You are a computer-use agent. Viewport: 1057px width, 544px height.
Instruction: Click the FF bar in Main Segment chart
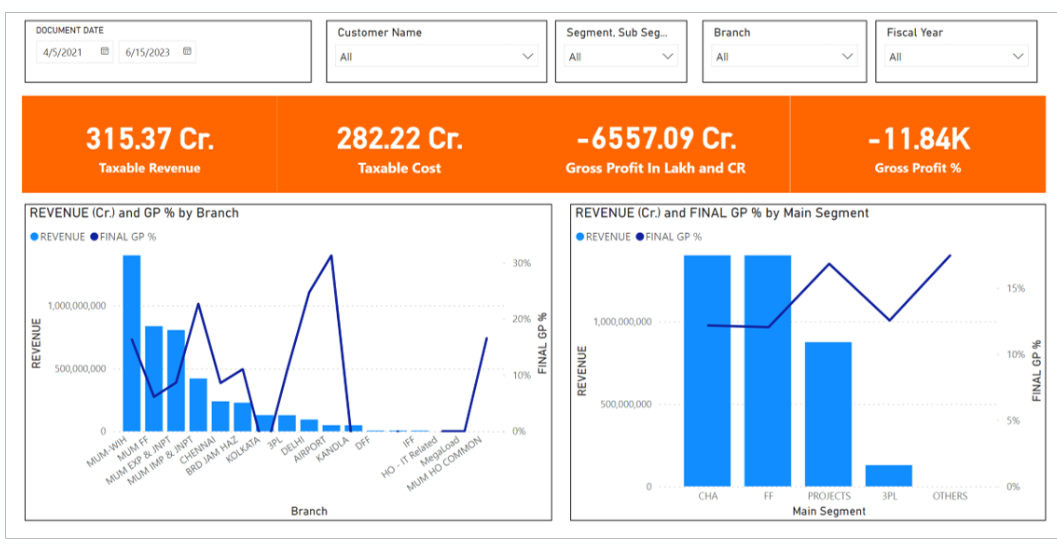767,370
